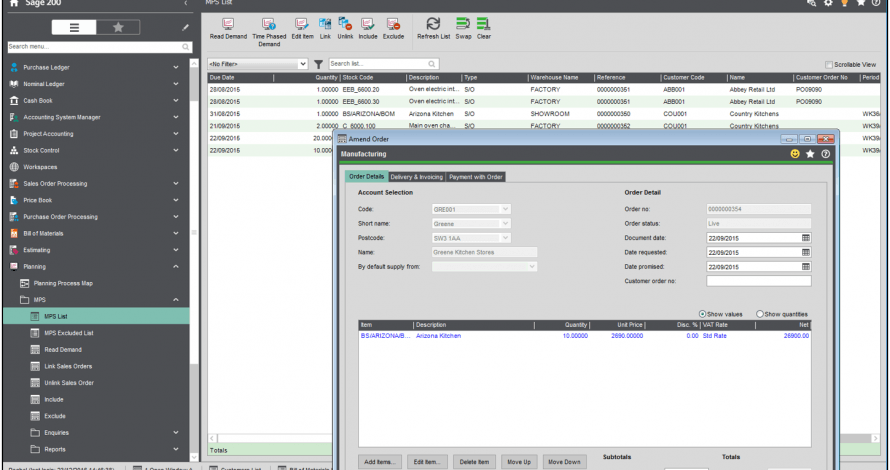This screenshot has height=470, width=890.
Task: Click the Edit Item button in Amend Order
Action: [x=427, y=462]
